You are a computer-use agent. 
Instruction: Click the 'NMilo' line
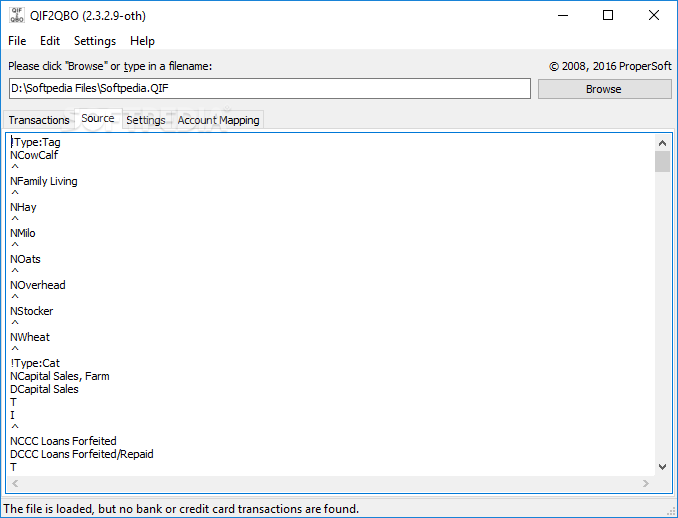[23, 233]
